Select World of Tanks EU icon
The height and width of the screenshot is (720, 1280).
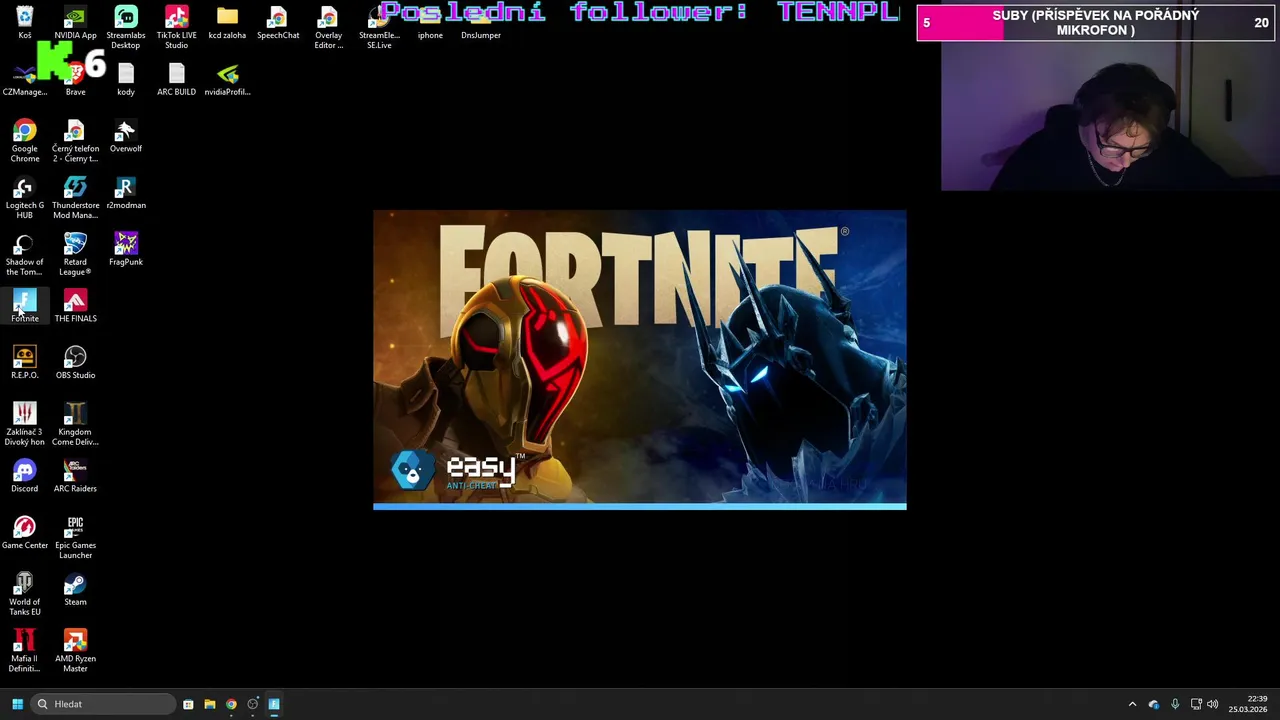tap(24, 595)
